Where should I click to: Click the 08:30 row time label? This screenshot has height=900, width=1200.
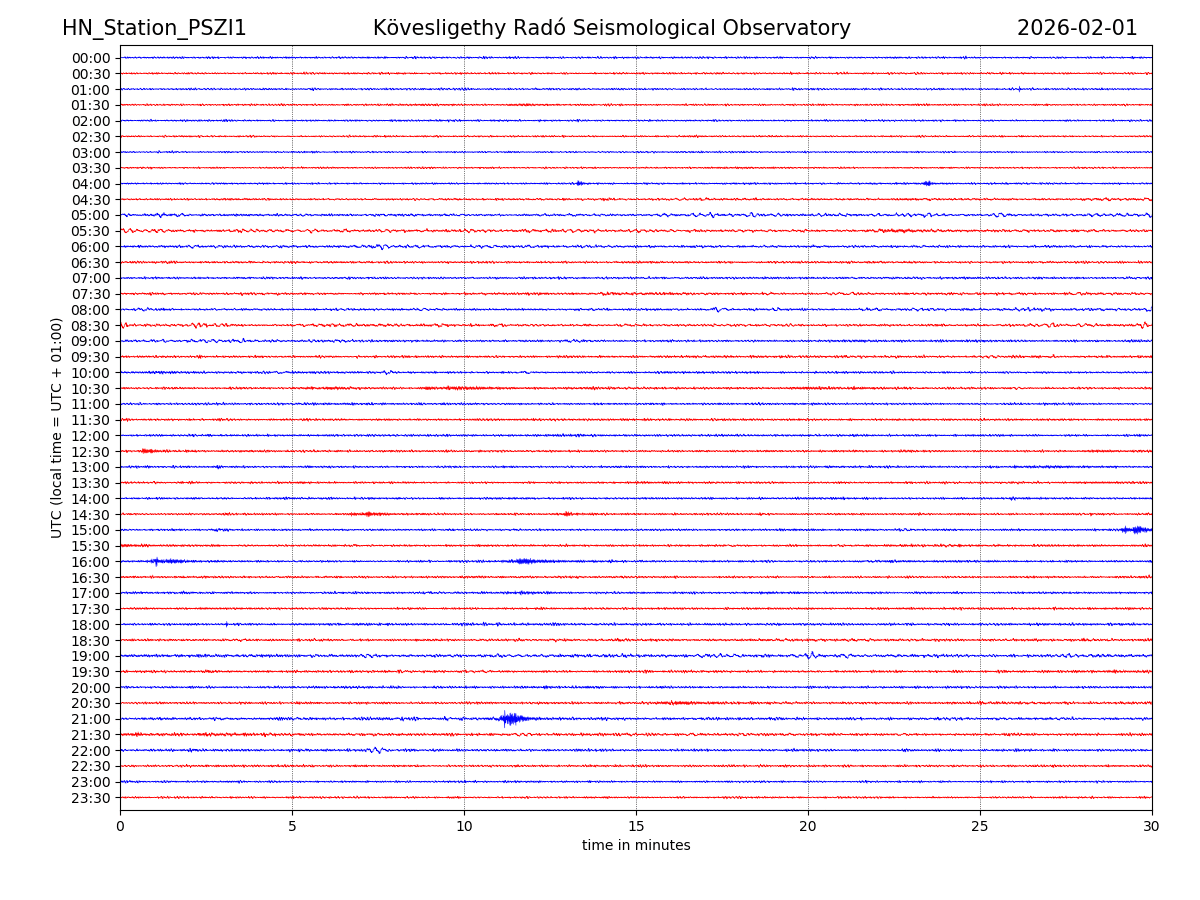(90, 326)
